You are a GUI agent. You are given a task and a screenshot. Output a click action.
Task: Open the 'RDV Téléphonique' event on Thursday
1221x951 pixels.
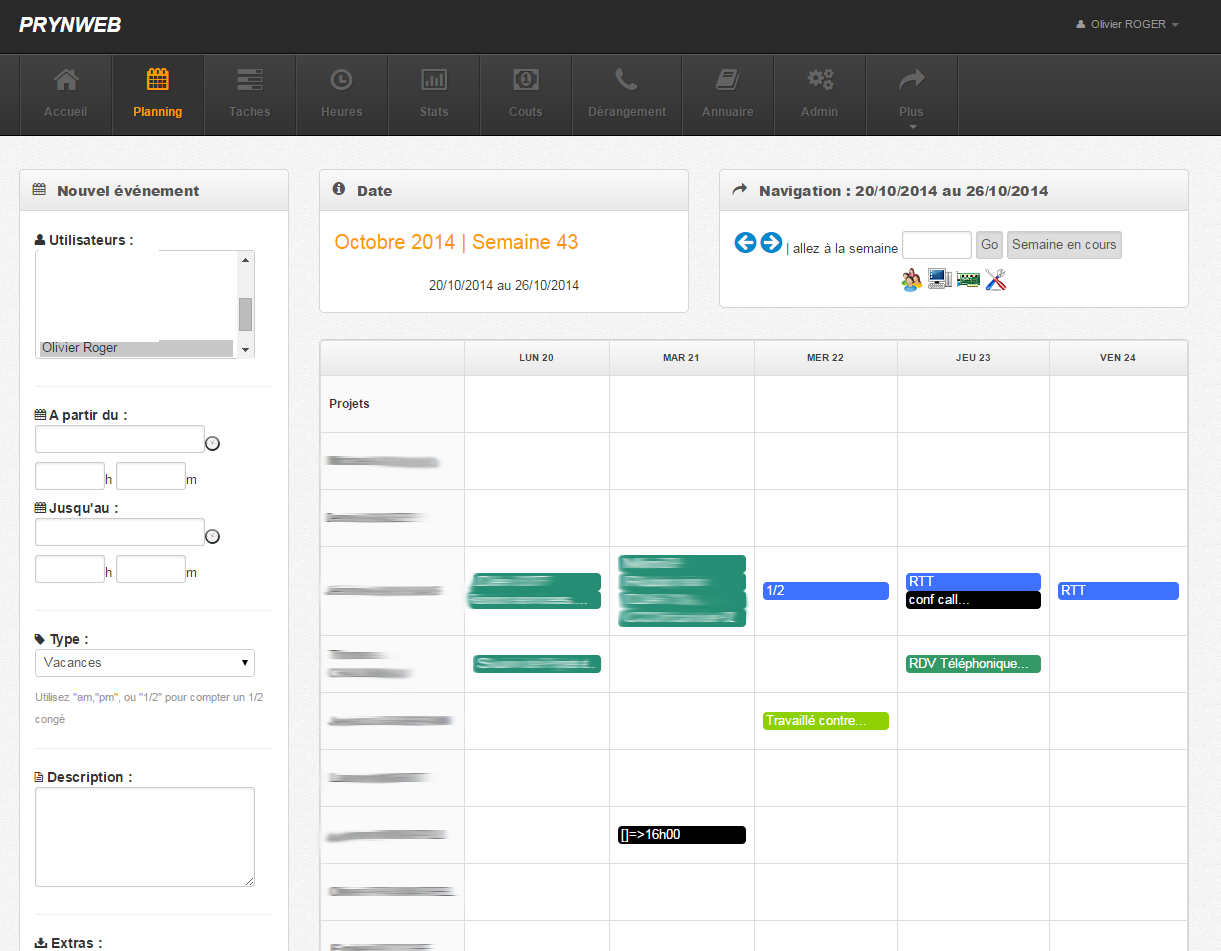973,664
